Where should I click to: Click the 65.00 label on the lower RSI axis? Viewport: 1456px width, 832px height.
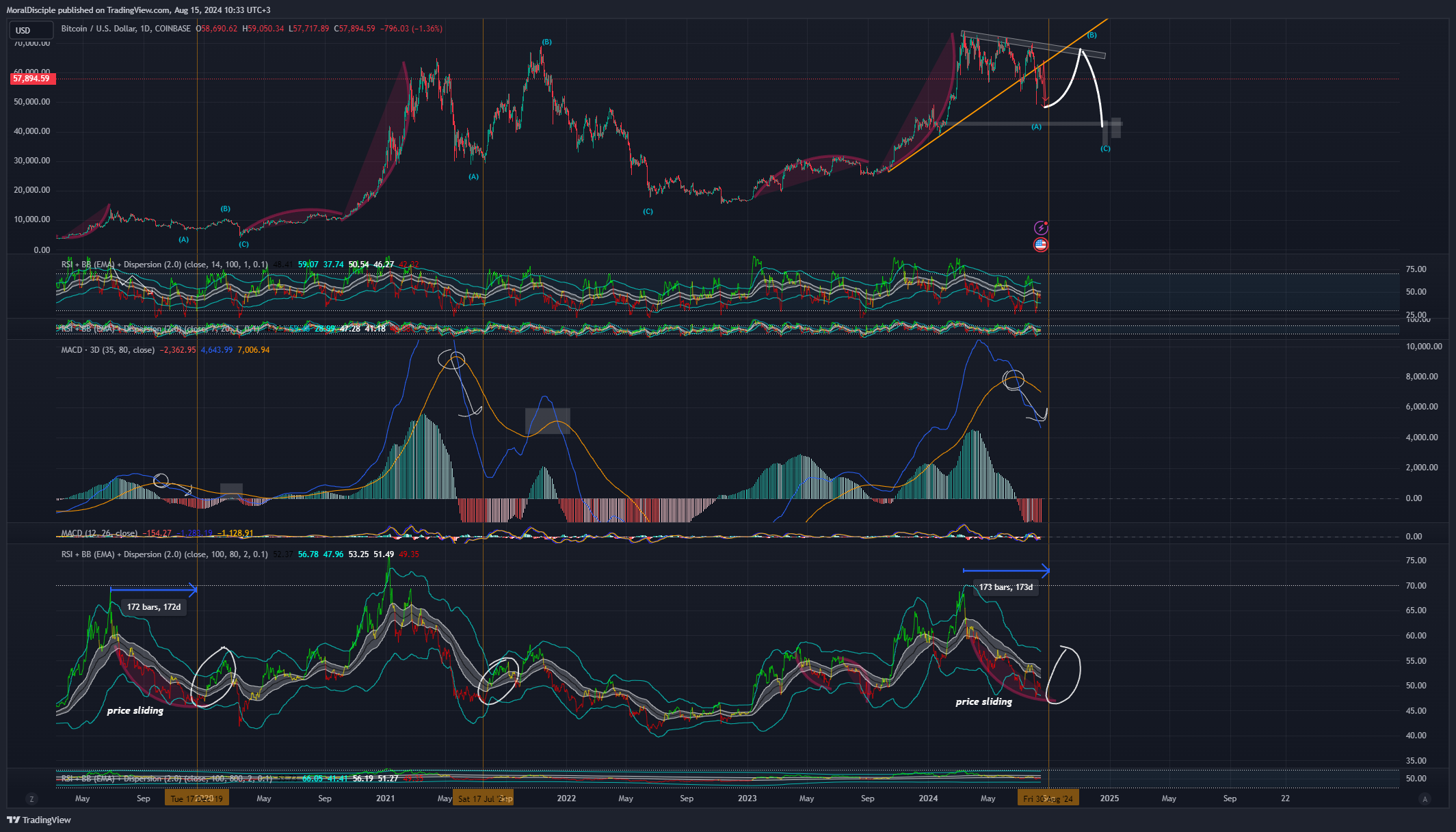[1416, 610]
